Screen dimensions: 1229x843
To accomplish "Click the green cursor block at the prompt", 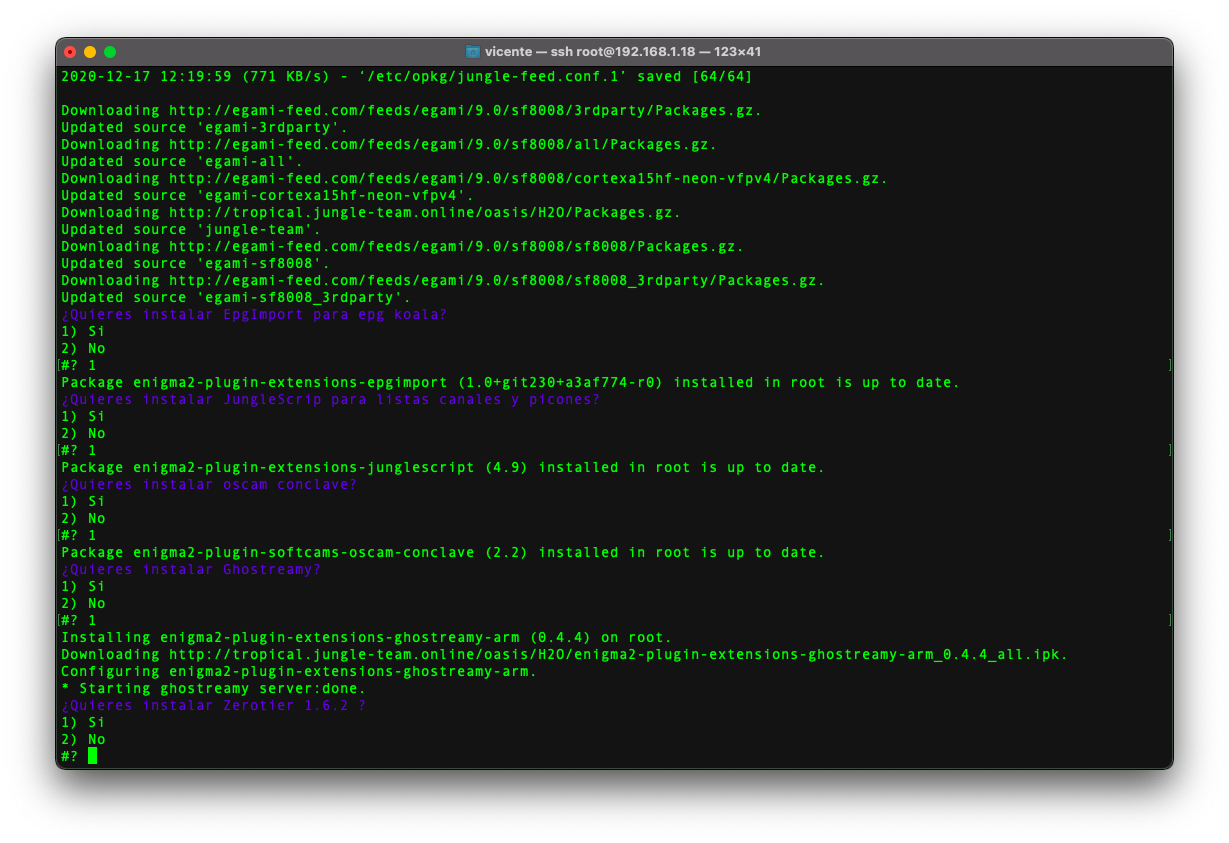I will tap(92, 756).
